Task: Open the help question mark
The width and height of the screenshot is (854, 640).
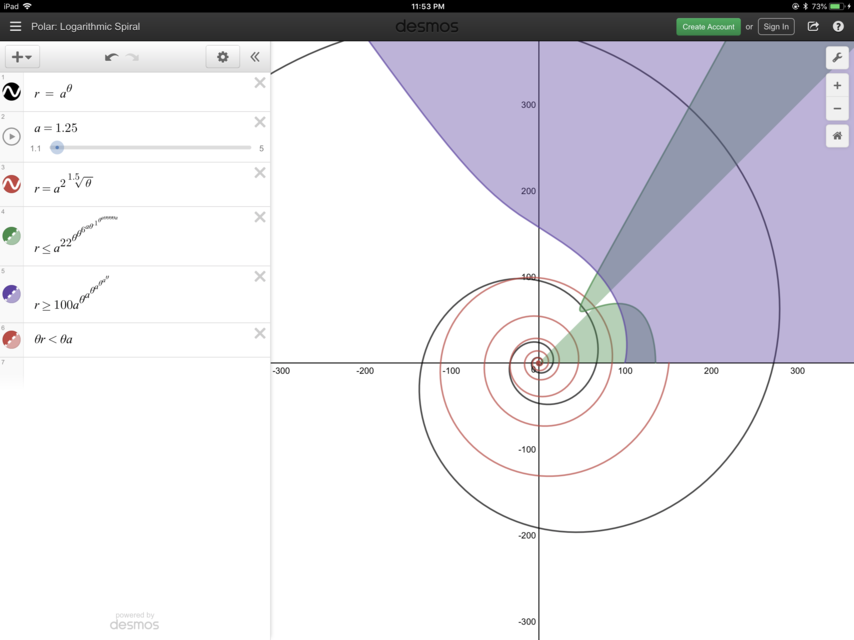Action: [x=838, y=27]
